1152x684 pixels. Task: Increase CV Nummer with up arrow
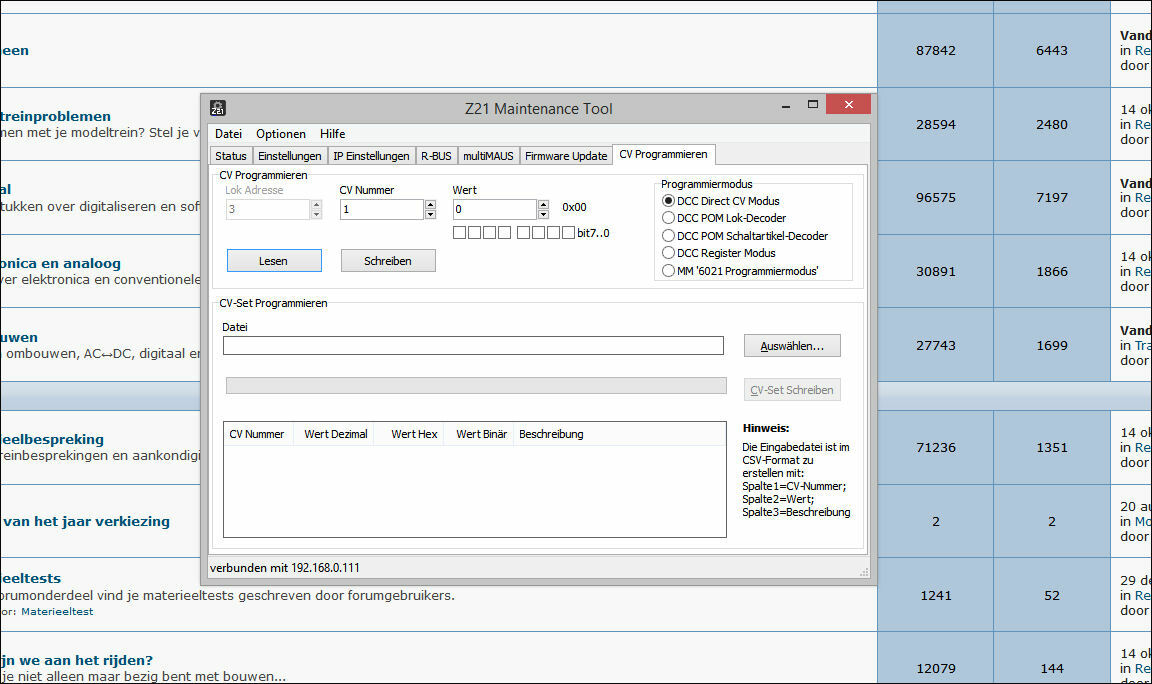pos(430,205)
